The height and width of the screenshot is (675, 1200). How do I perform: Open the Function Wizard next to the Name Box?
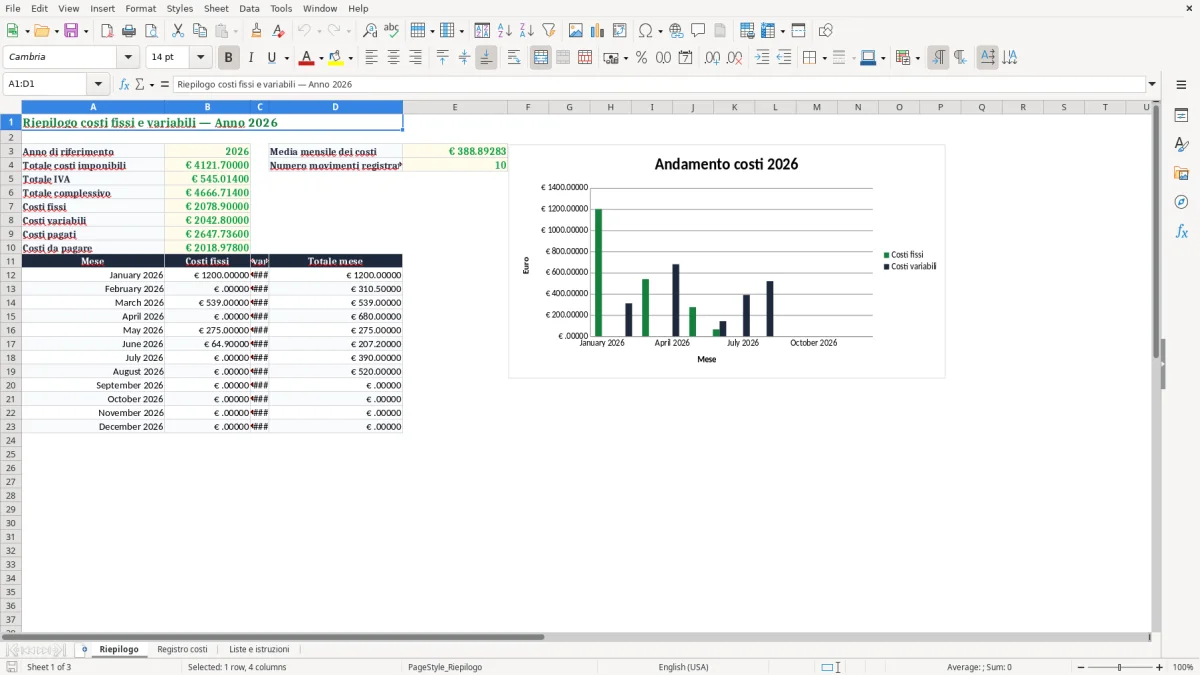click(125, 85)
